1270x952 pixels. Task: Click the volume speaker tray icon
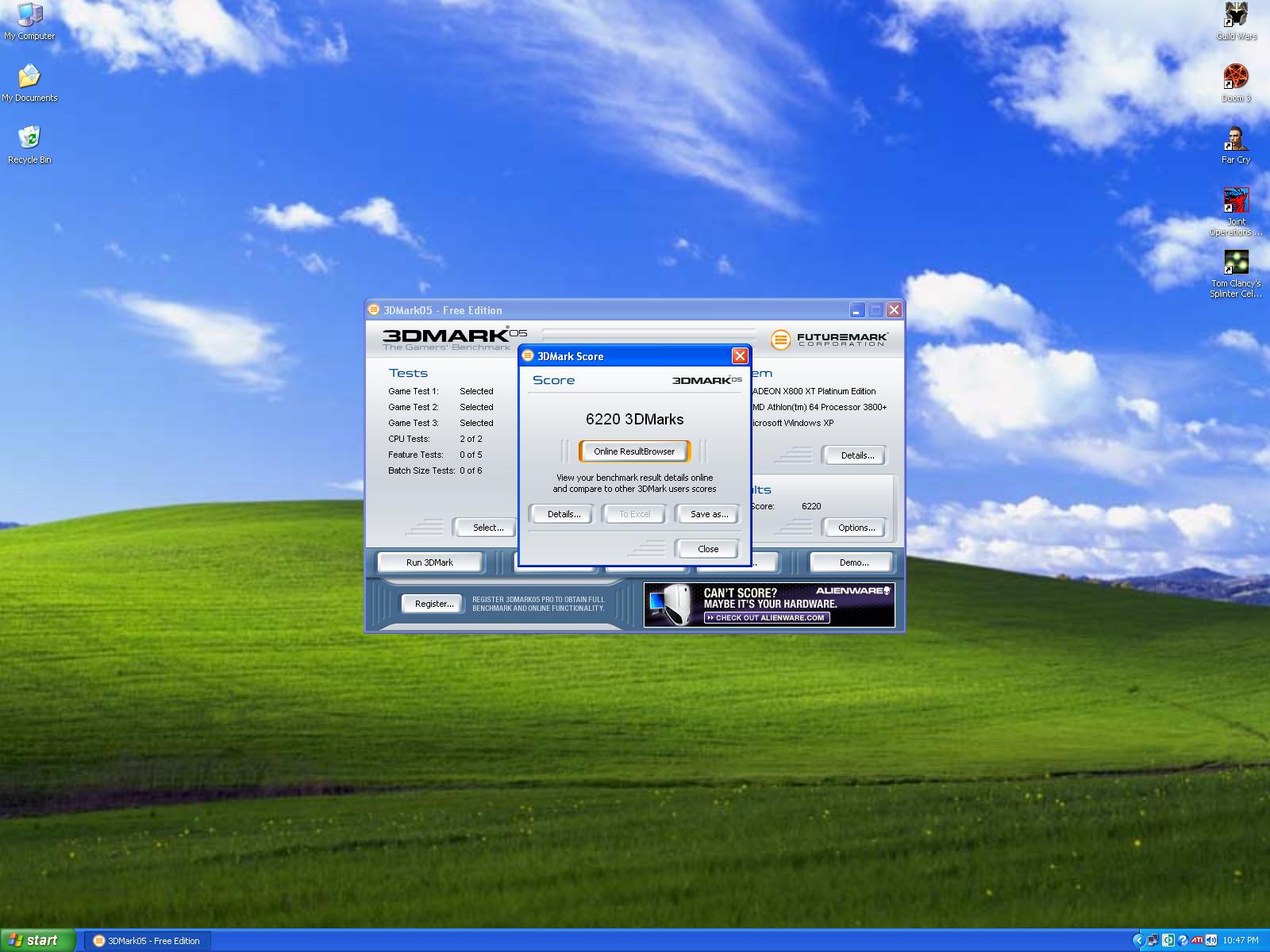(x=1211, y=940)
